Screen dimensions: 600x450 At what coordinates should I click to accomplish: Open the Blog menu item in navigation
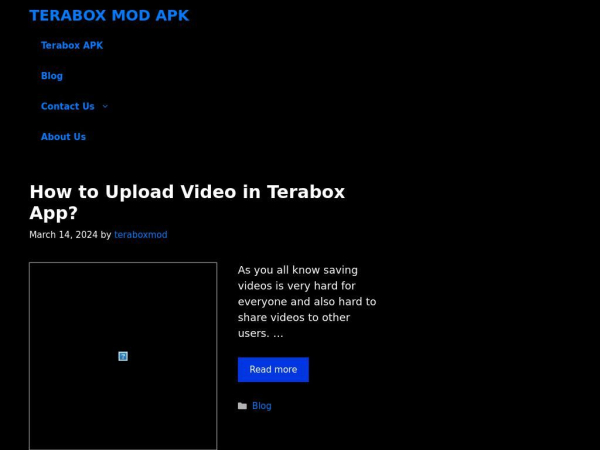(52, 76)
